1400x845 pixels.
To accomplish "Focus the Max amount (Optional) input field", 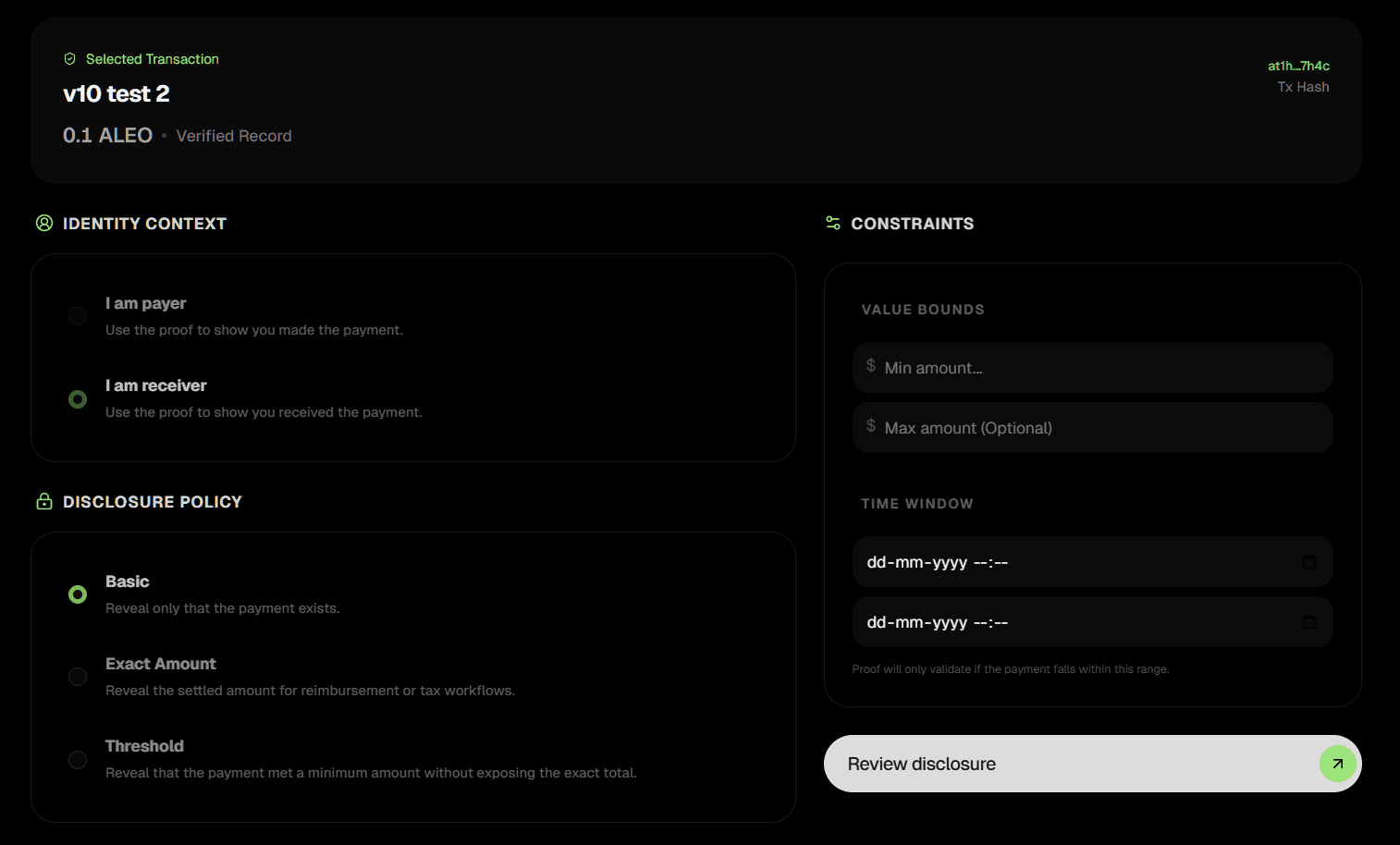I will (1092, 428).
